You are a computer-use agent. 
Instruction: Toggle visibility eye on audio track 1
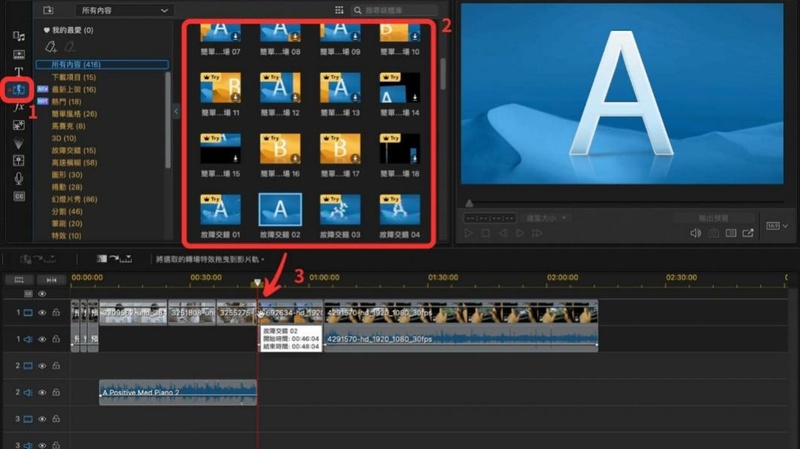pos(43,340)
